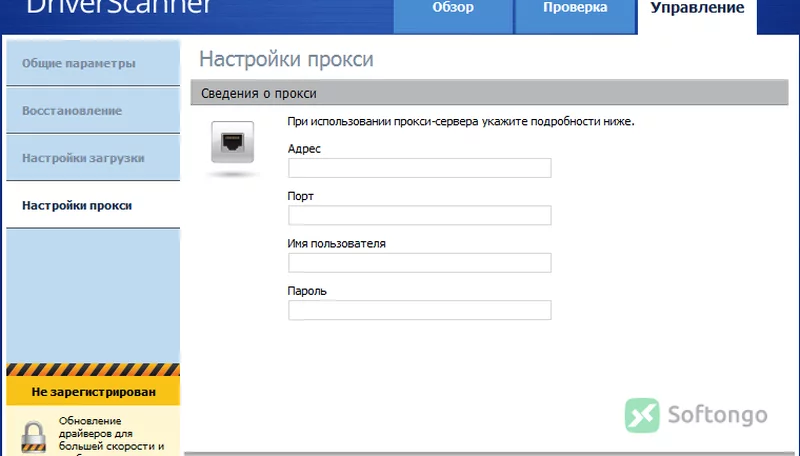Click the DriverScanner title logo
The height and width of the screenshot is (456, 800).
(x=118, y=7)
